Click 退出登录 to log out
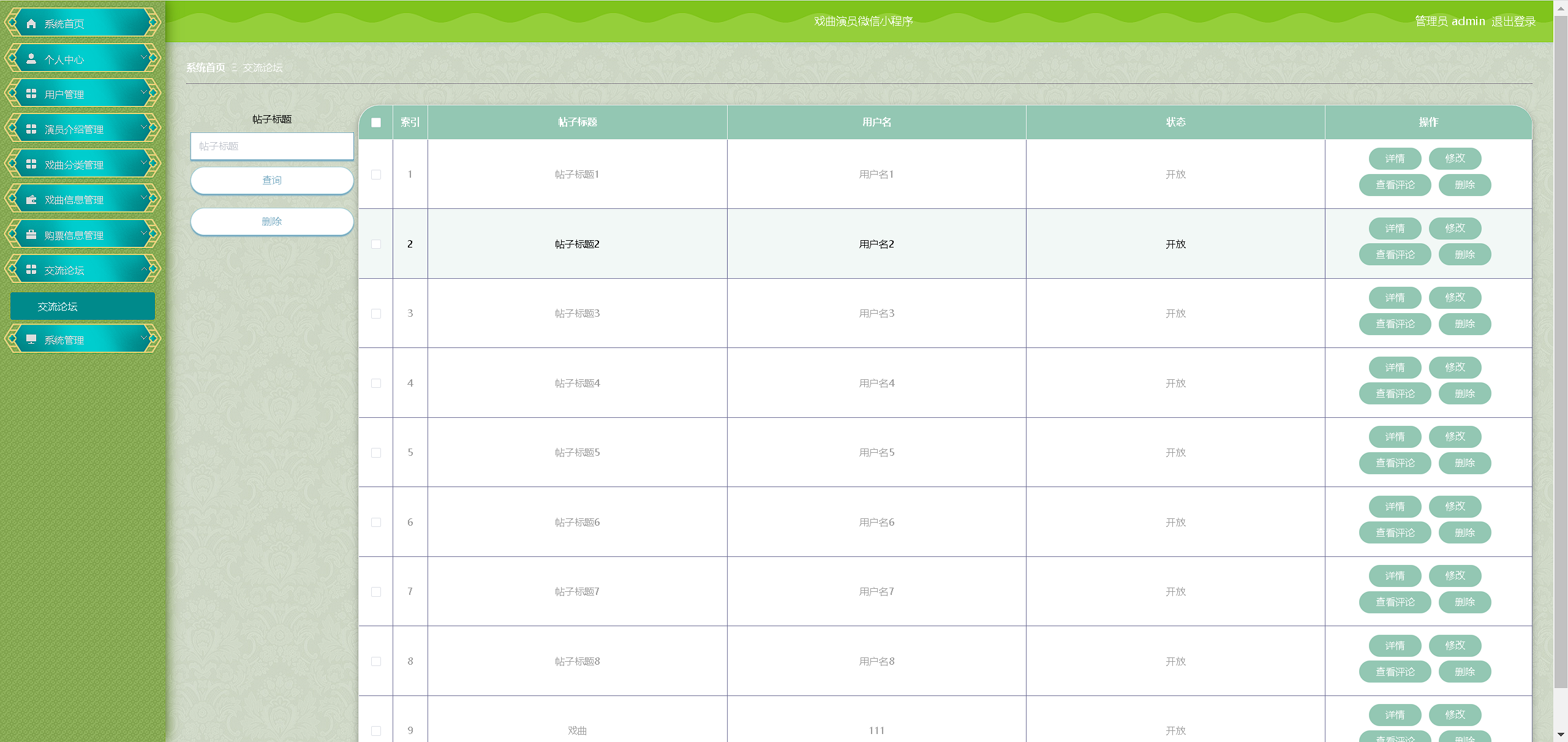The image size is (1568, 742). [x=1513, y=21]
